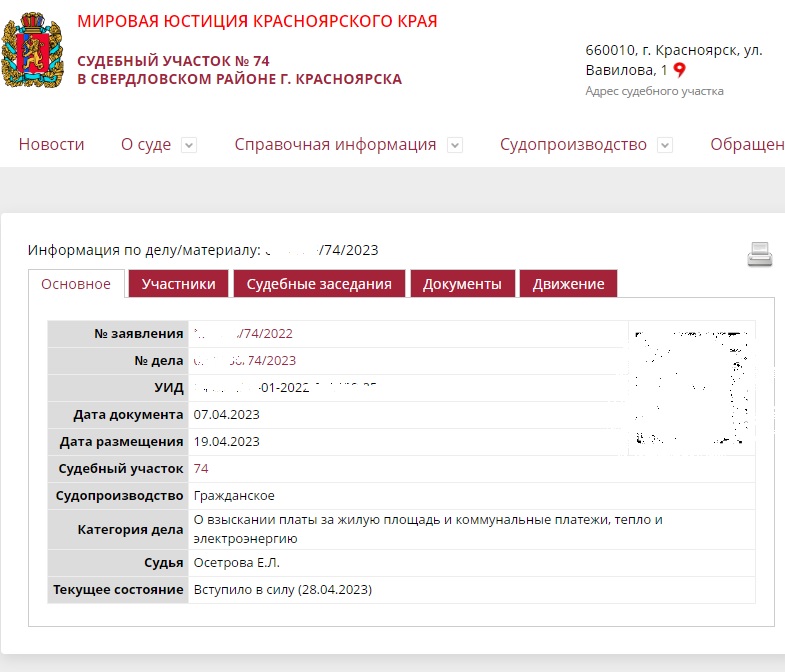Expand the 'О суде' dropdown arrow
The height and width of the screenshot is (672, 785).
pyautogui.click(x=189, y=145)
